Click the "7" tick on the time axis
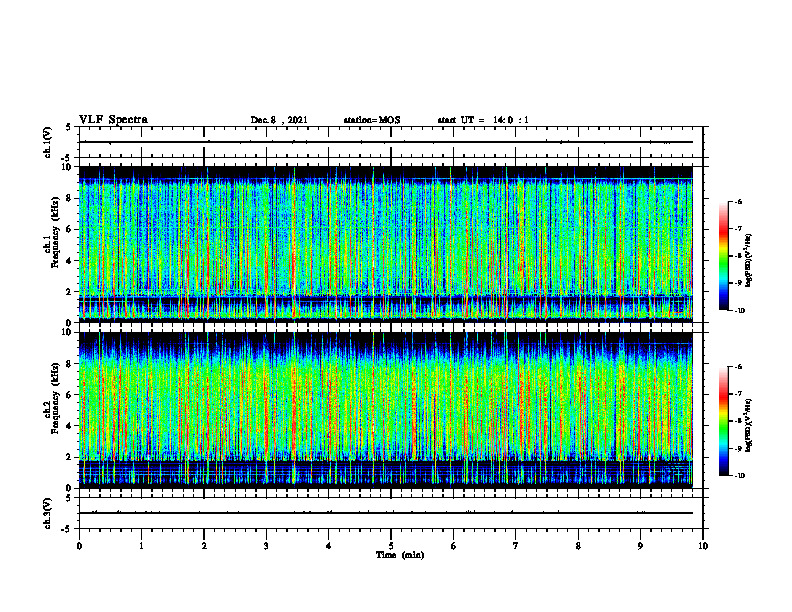The height and width of the screenshot is (612, 792). 516,546
